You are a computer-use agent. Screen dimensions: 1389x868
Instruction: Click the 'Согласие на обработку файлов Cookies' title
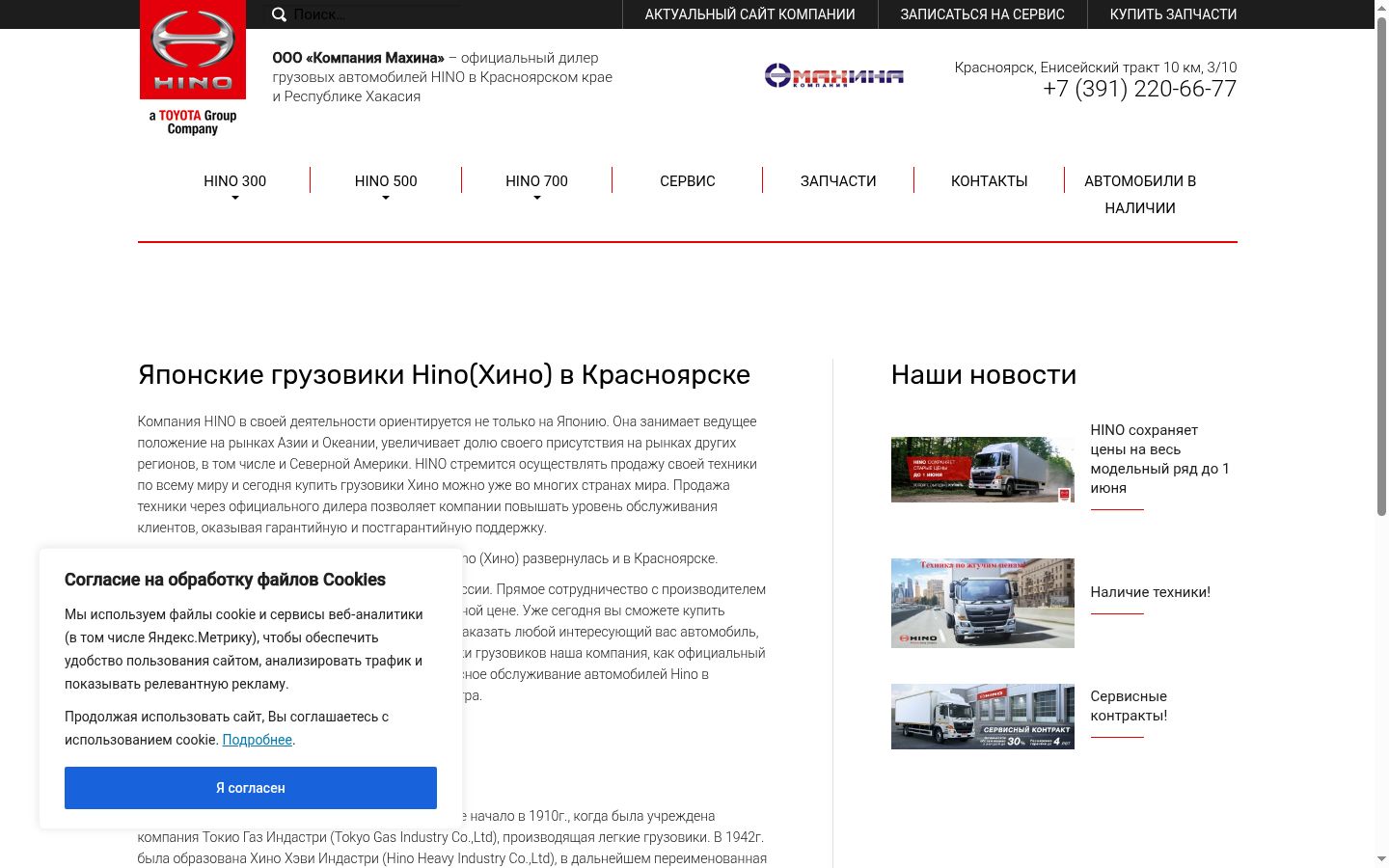(x=225, y=580)
